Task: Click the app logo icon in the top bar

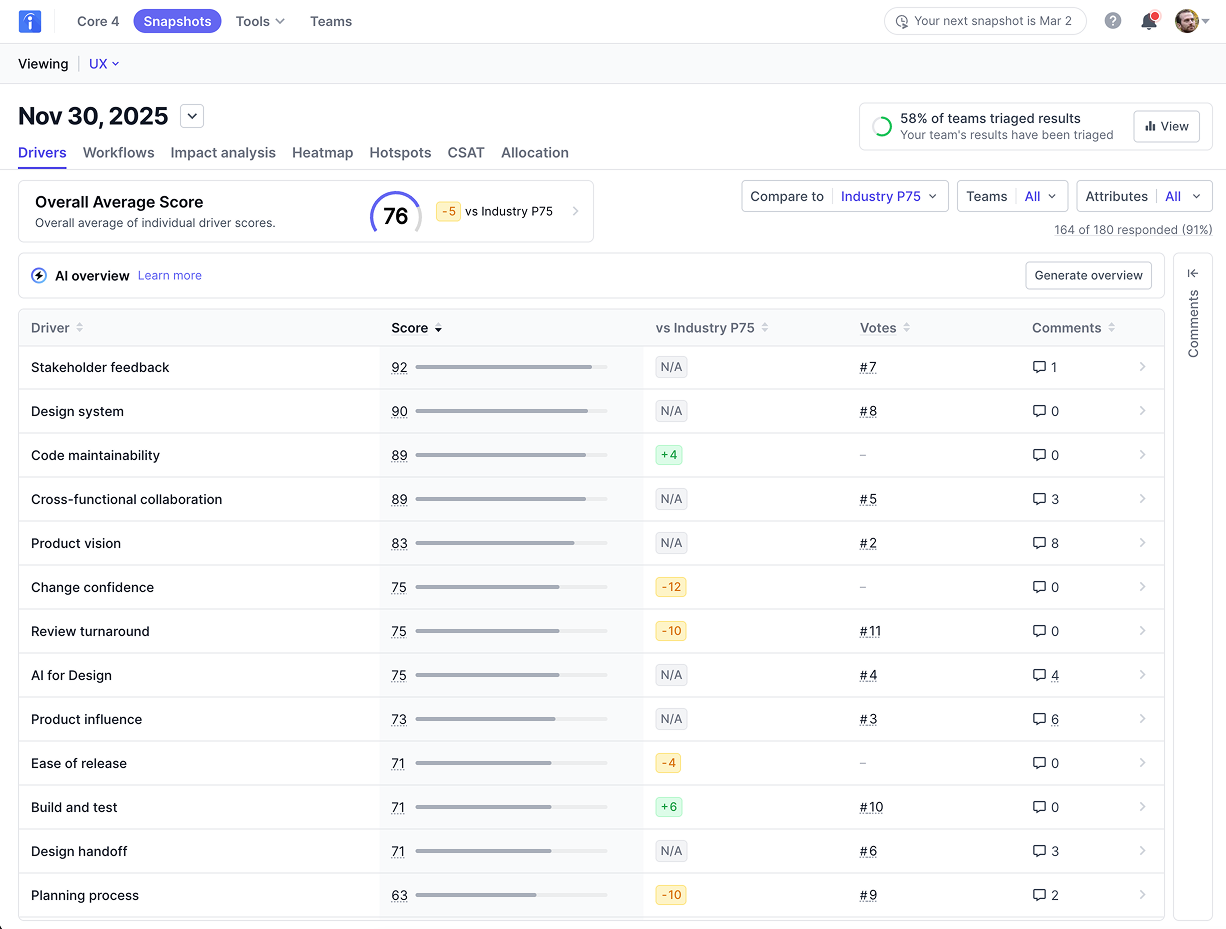Action: coord(30,21)
